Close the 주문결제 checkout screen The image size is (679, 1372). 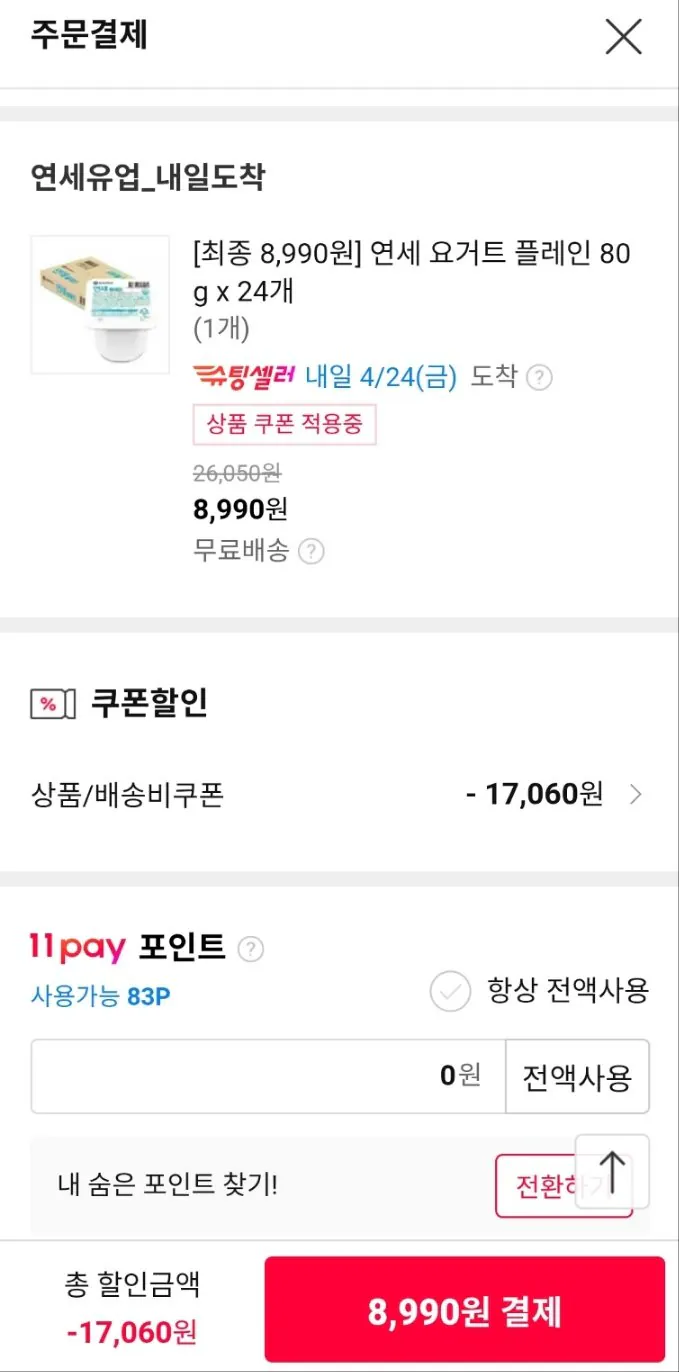tap(623, 37)
